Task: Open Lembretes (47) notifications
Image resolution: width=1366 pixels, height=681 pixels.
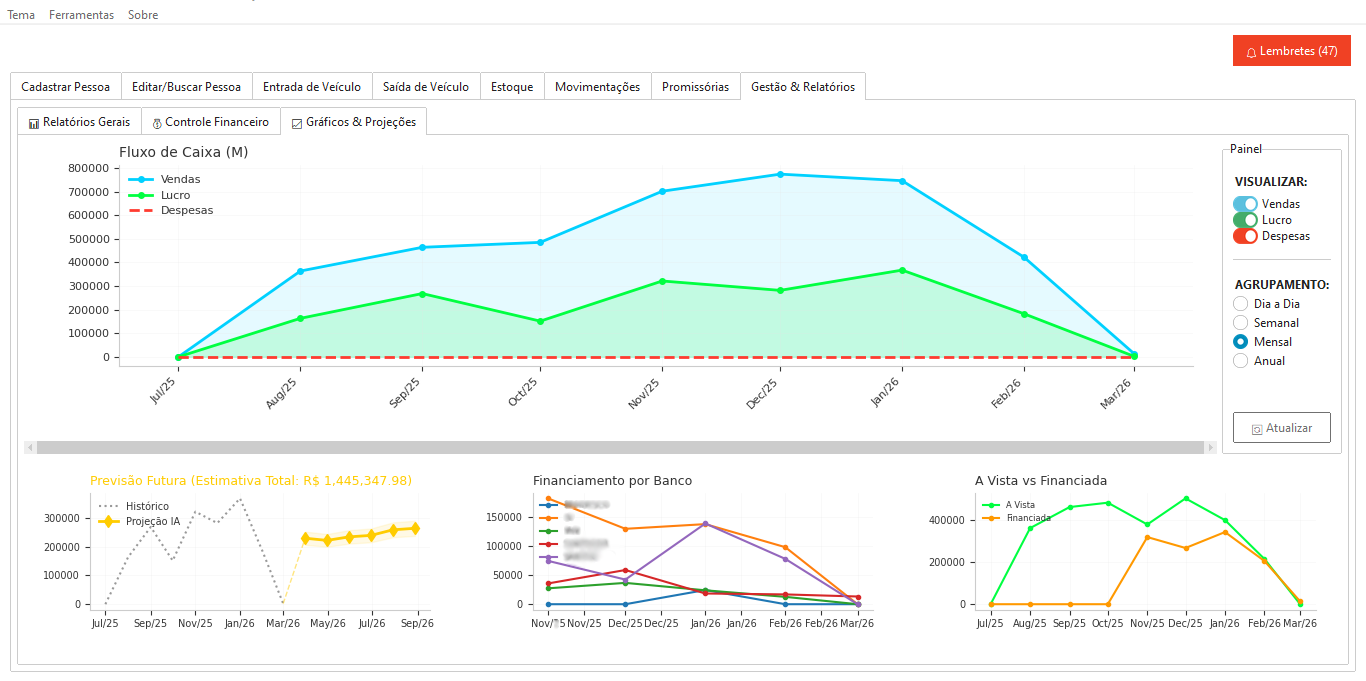Action: point(1291,50)
